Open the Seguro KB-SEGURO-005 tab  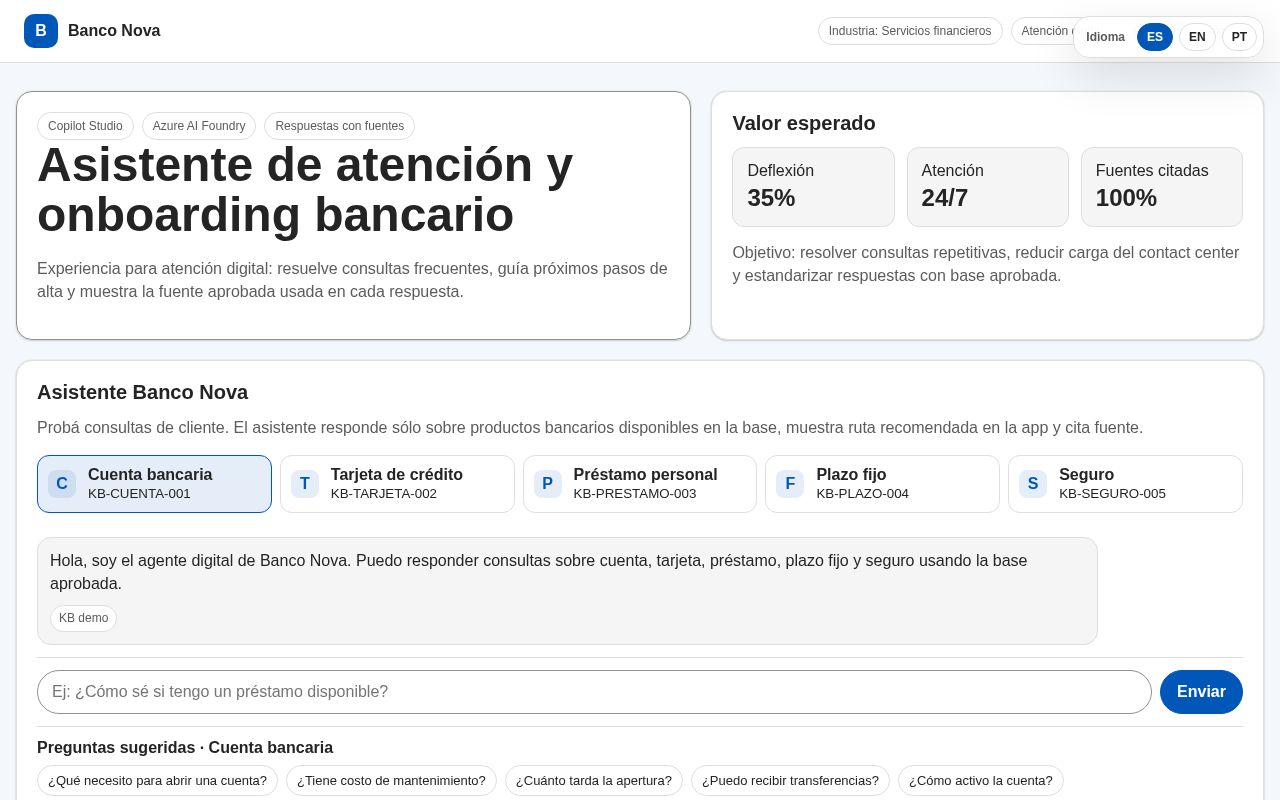click(x=1125, y=484)
